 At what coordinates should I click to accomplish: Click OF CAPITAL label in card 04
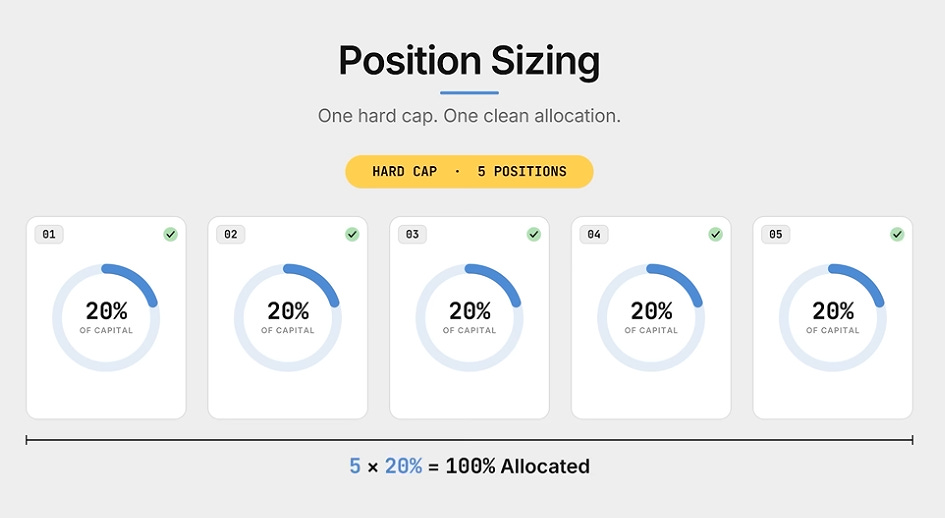[x=651, y=330]
